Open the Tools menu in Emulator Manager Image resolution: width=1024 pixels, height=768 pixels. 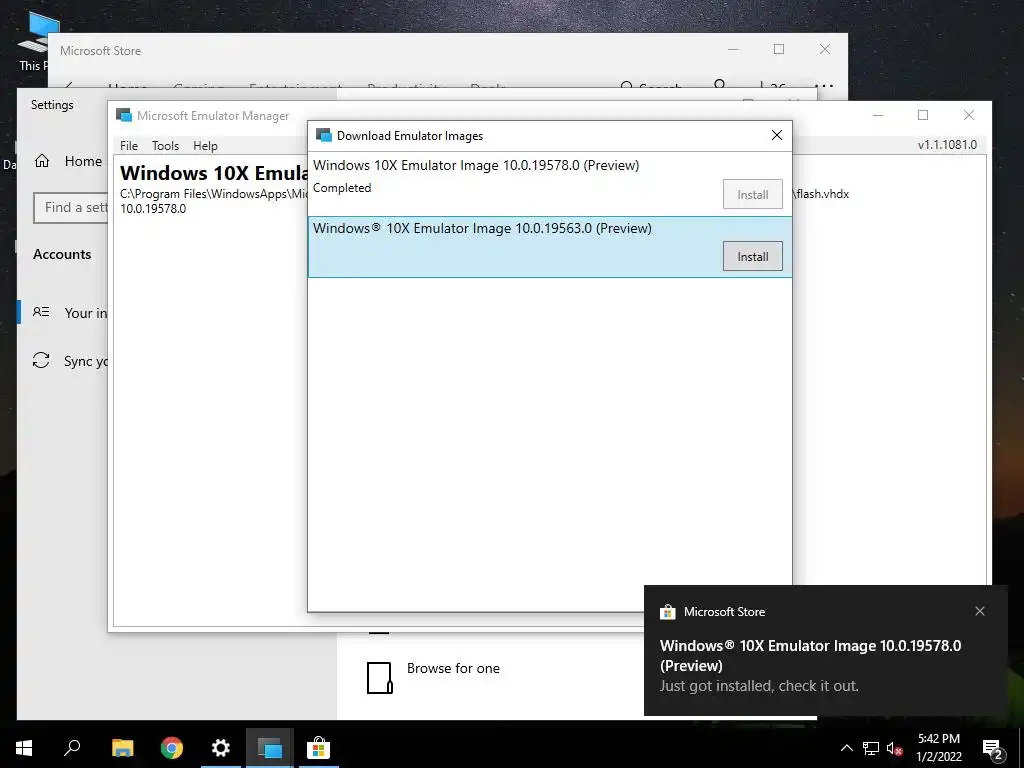(x=165, y=146)
